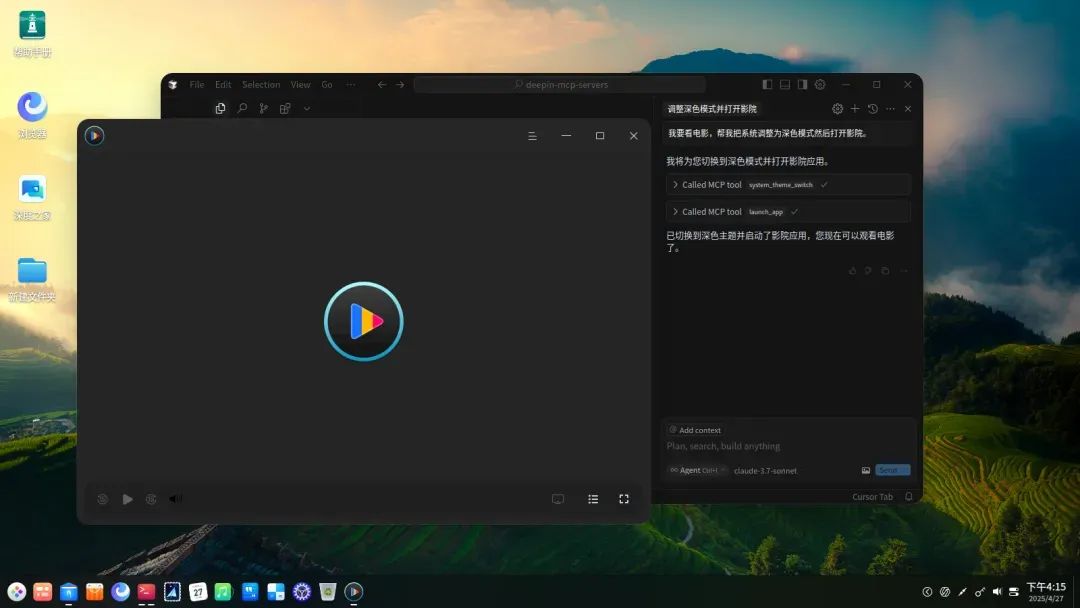Skip to next track in Movie player
This screenshot has height=608, width=1080.
tap(152, 499)
